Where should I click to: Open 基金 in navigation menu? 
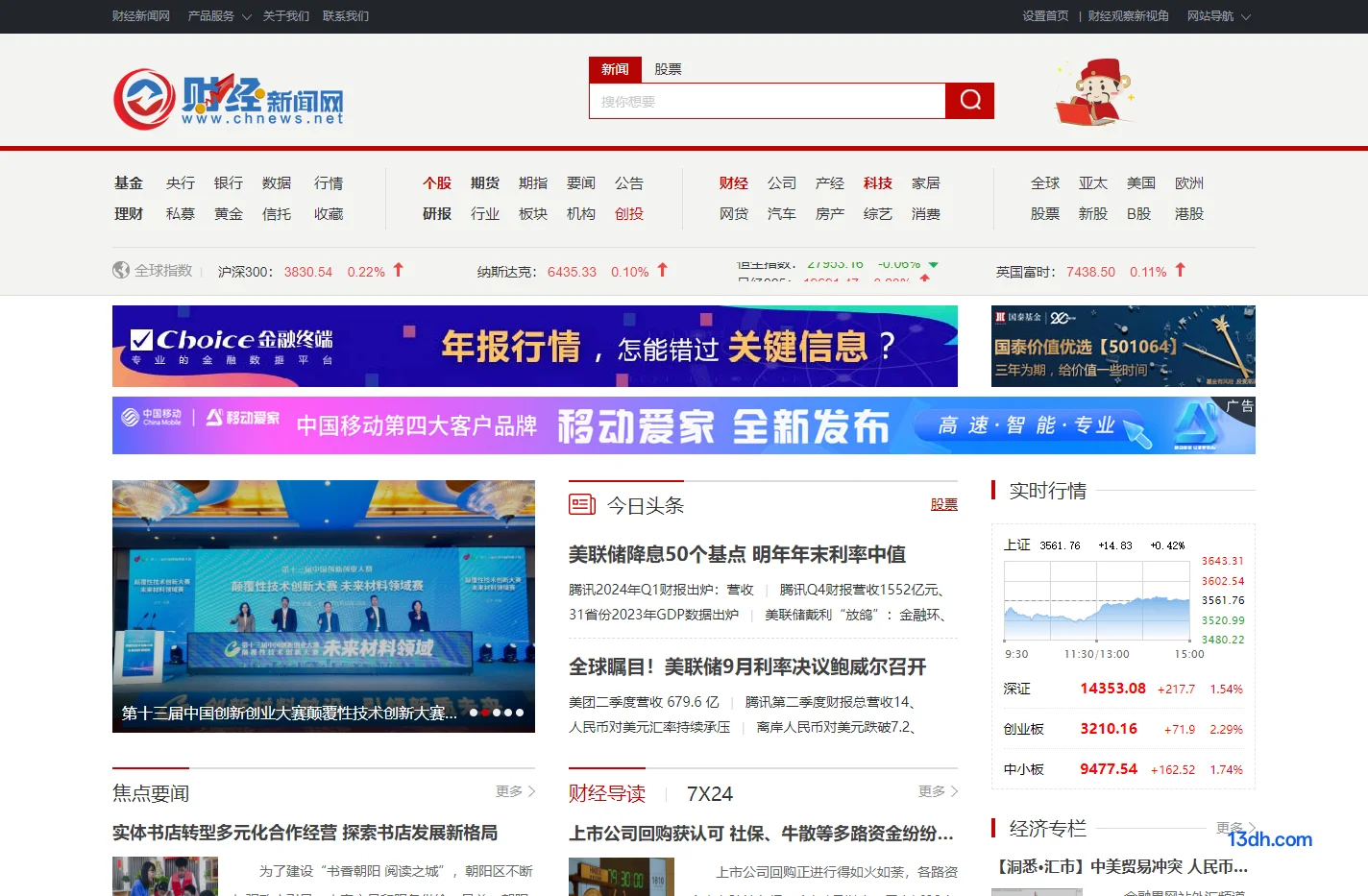pos(129,182)
